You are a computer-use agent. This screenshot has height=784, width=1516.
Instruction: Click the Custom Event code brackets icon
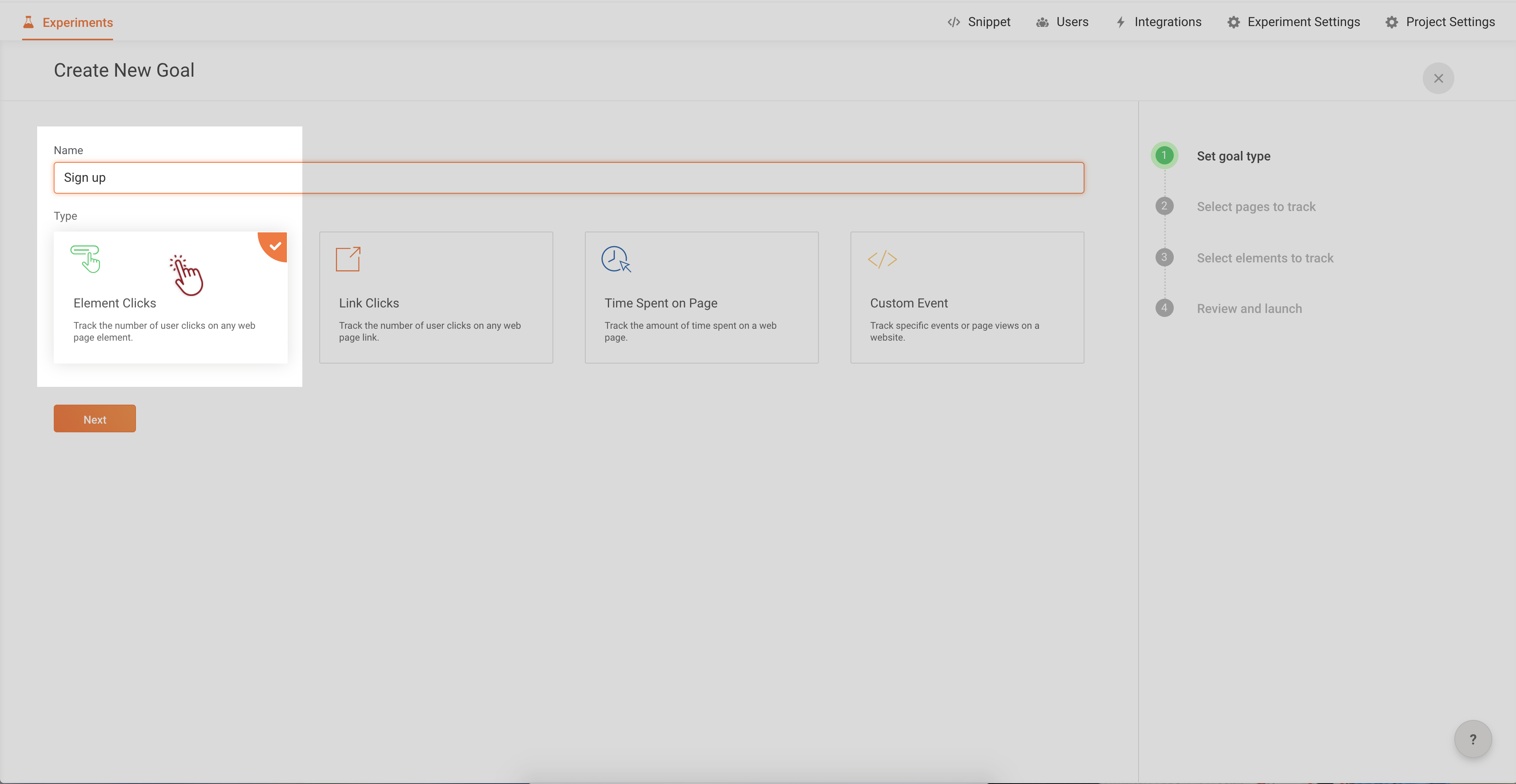(x=882, y=259)
